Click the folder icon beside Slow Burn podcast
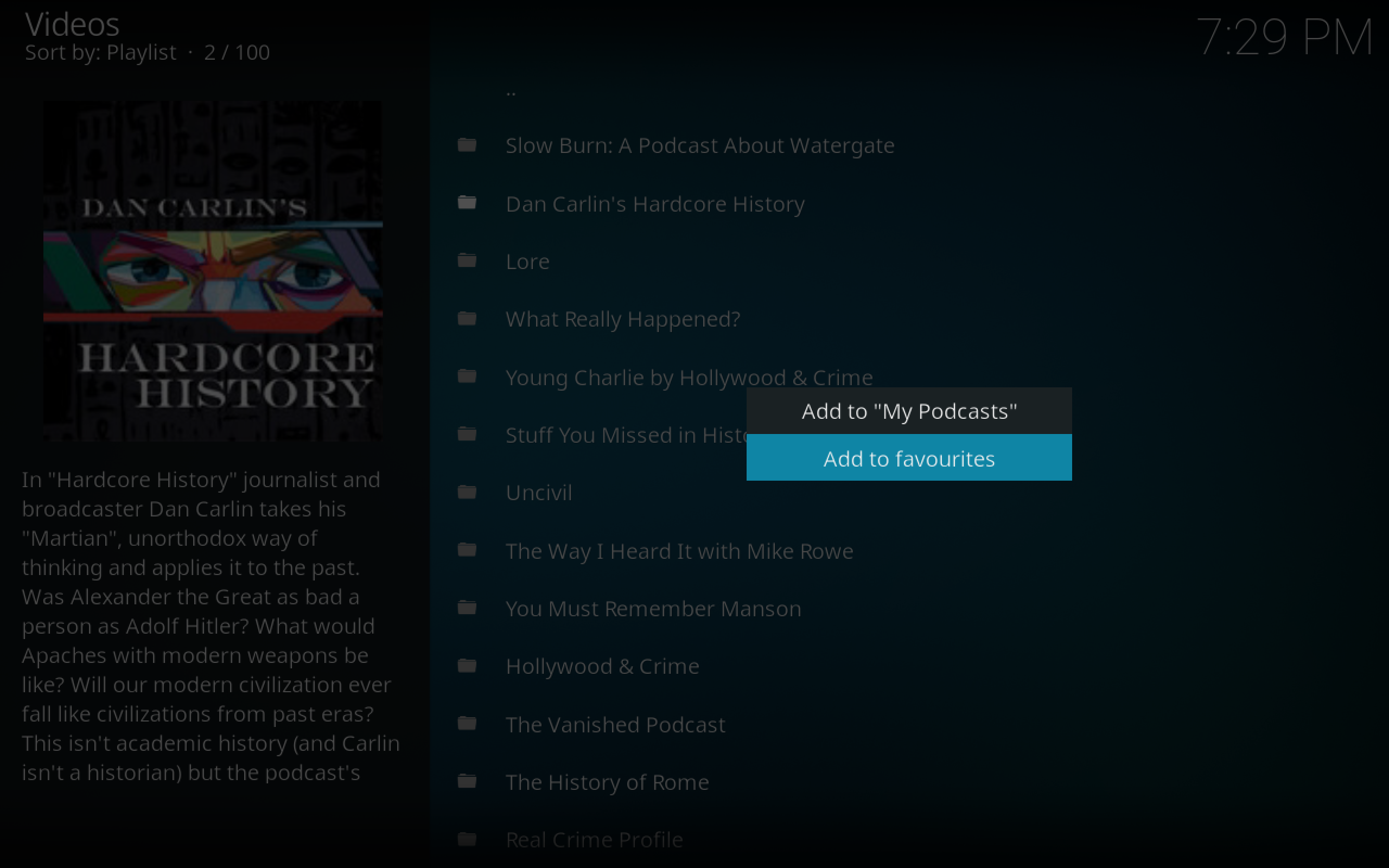 point(466,145)
